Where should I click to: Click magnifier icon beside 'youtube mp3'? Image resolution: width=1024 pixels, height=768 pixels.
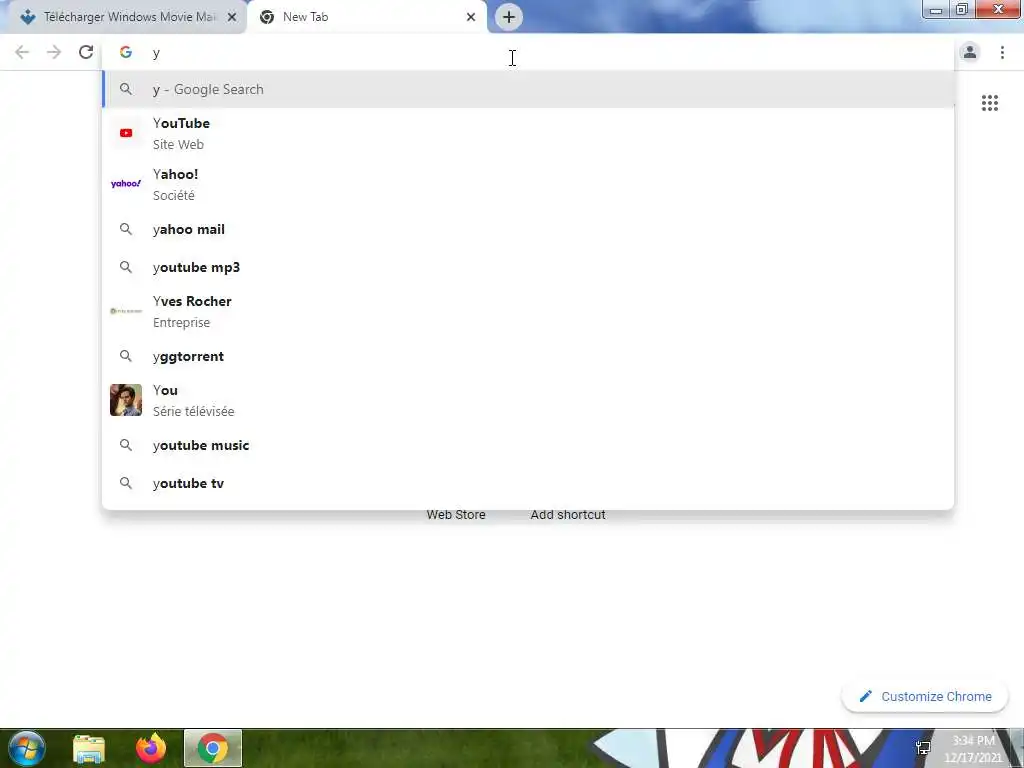(x=125, y=267)
